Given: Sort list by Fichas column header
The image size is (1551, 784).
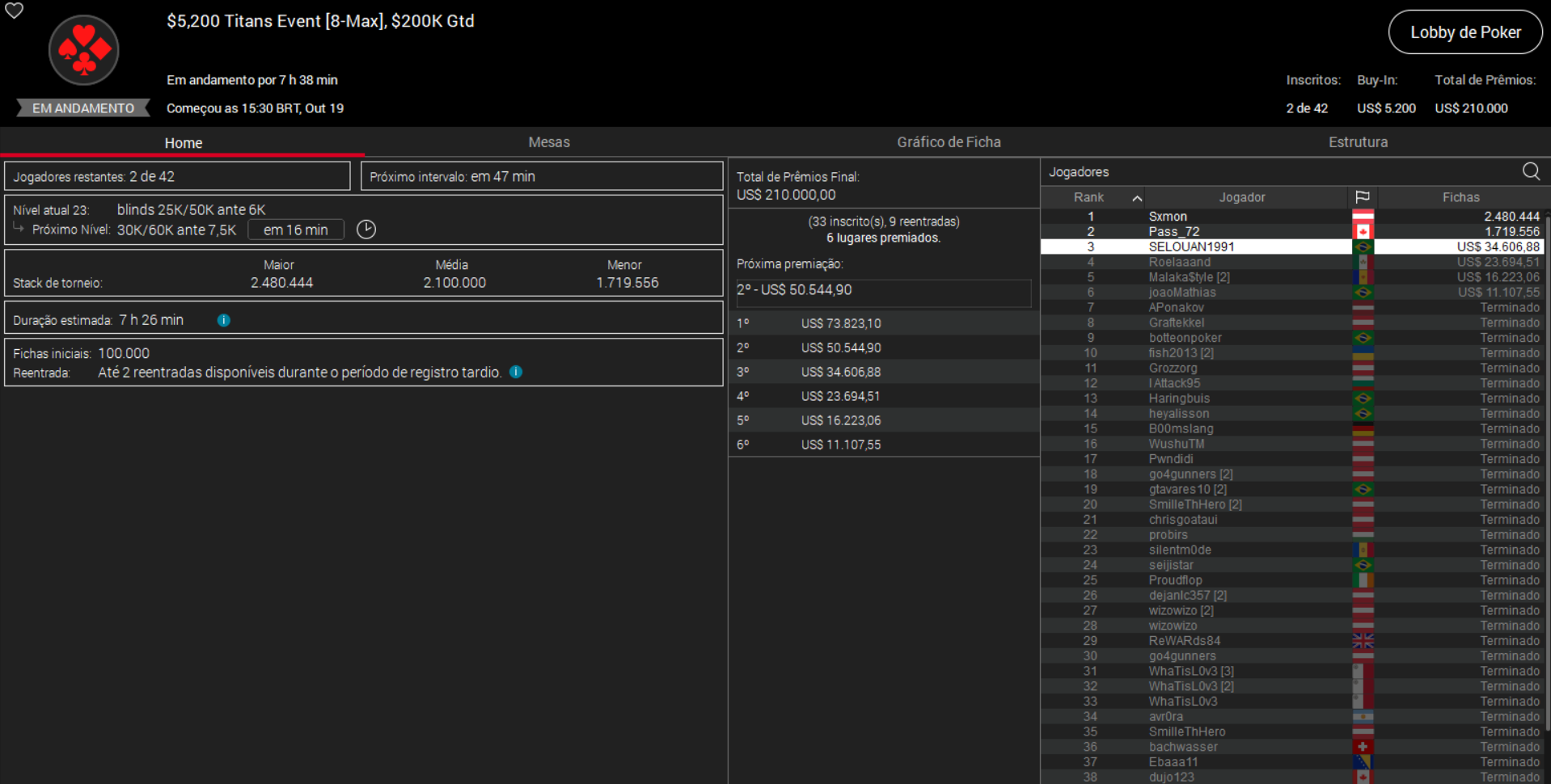Looking at the screenshot, I should pyautogui.click(x=1460, y=197).
